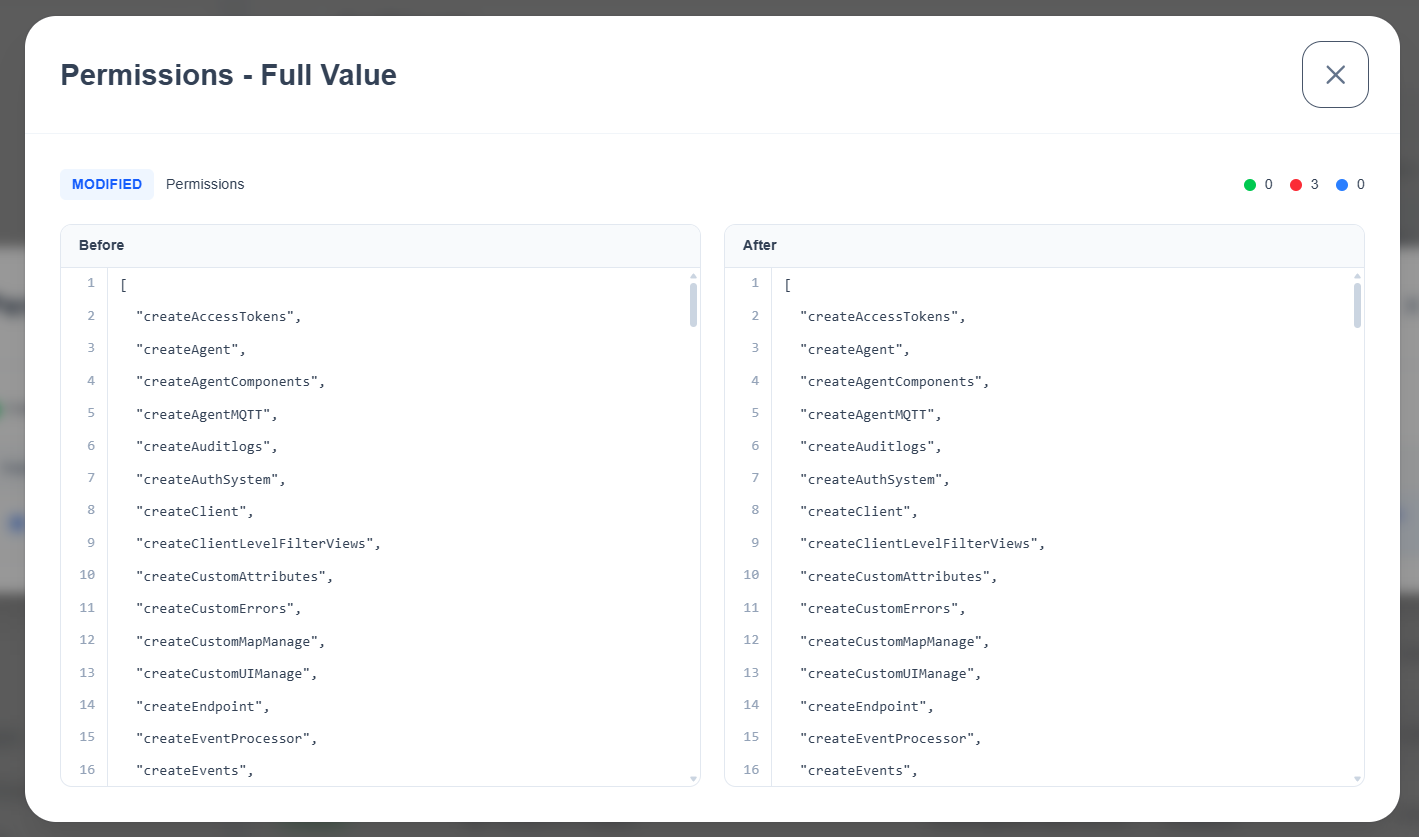Click the After panel scroll-down arrow
1419x837 pixels.
1358,778
